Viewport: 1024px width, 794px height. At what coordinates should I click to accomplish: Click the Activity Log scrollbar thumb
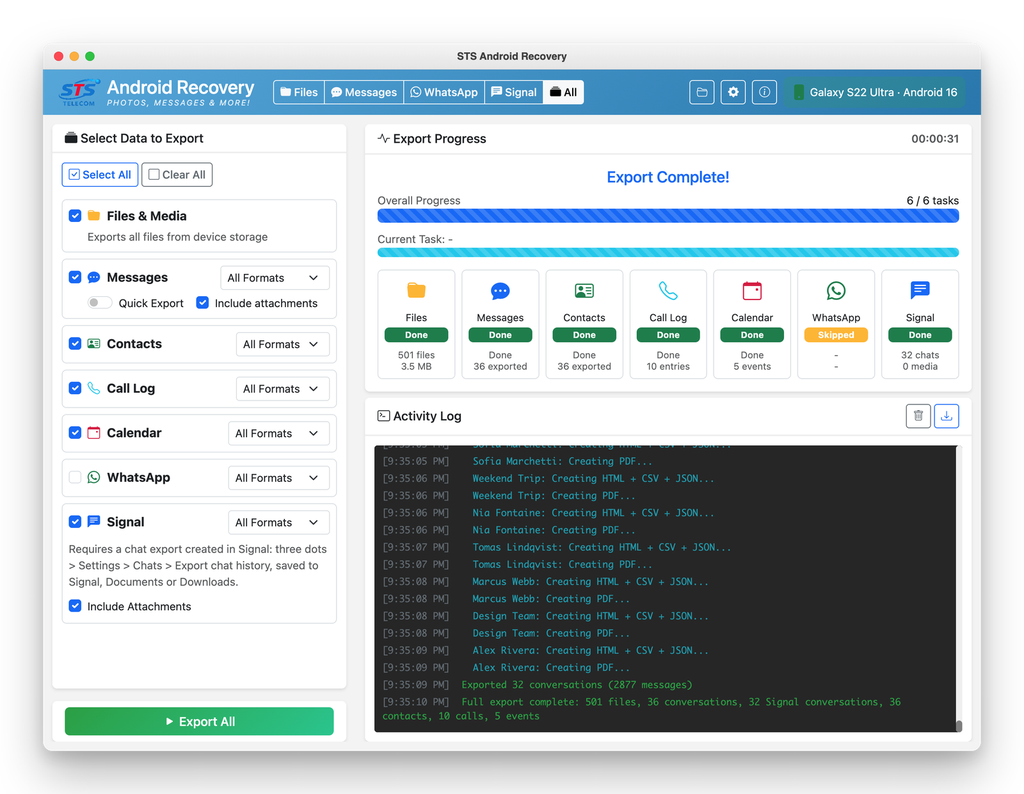[959, 725]
